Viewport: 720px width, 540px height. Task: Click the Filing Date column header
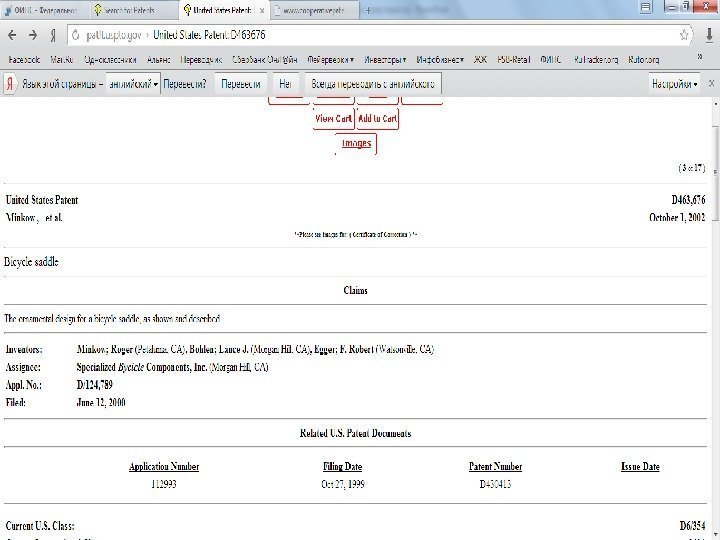[343, 467]
